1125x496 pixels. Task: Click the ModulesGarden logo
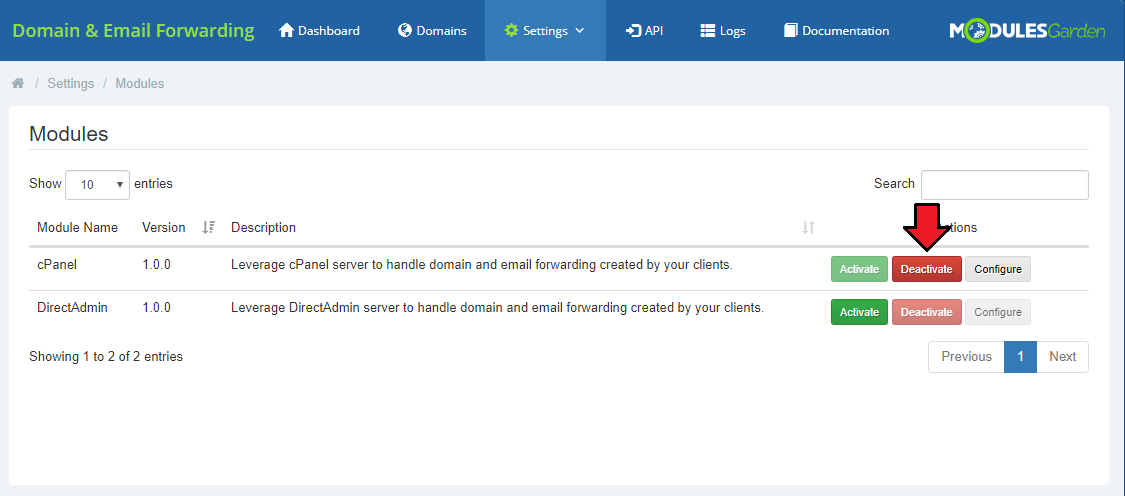click(x=1027, y=31)
